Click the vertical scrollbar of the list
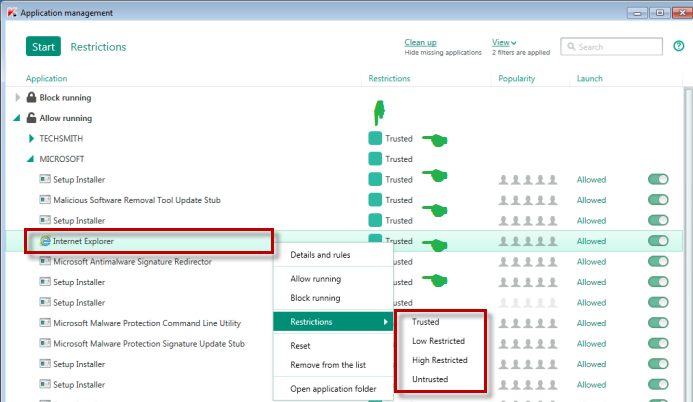 click(x=688, y=244)
